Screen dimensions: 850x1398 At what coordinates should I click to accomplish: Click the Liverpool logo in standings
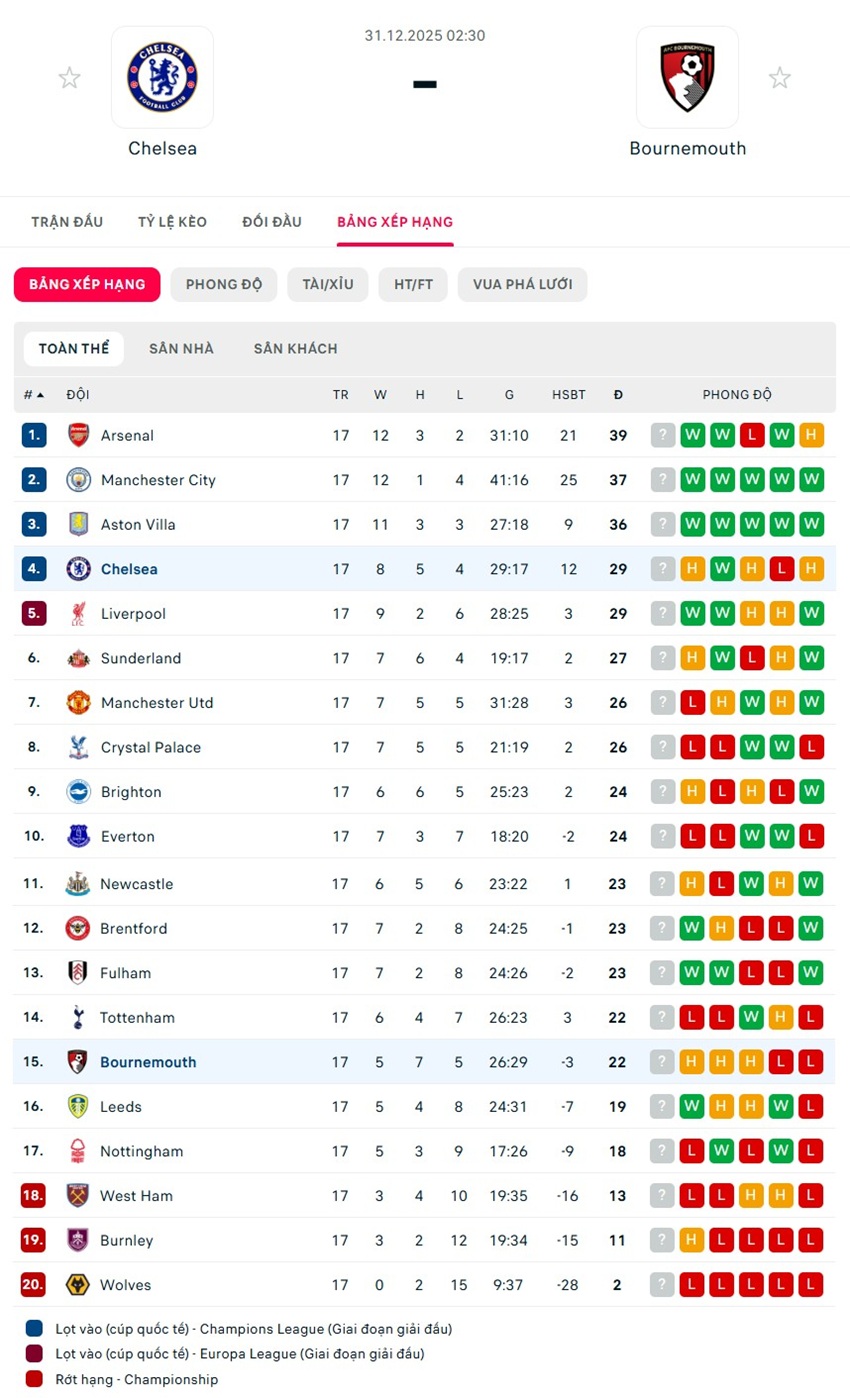[x=79, y=614]
